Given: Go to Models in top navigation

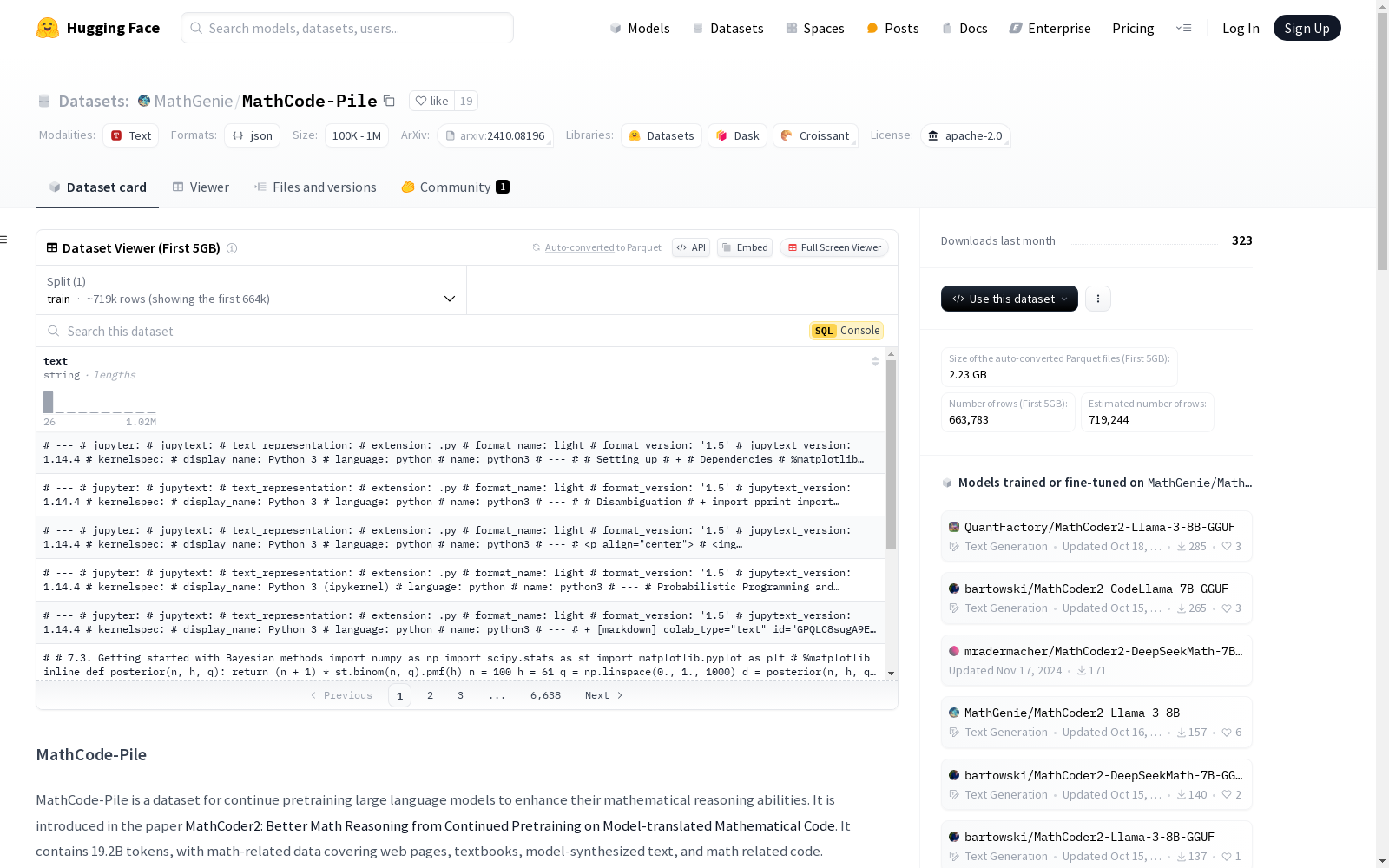Looking at the screenshot, I should [x=640, y=28].
